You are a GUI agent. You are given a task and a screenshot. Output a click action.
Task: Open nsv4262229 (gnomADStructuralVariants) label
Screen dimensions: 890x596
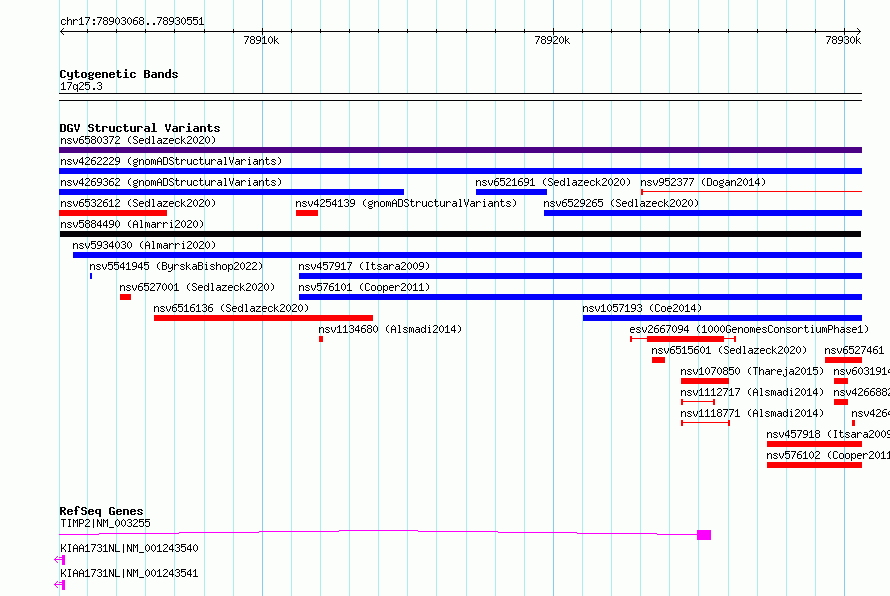[x=171, y=161]
